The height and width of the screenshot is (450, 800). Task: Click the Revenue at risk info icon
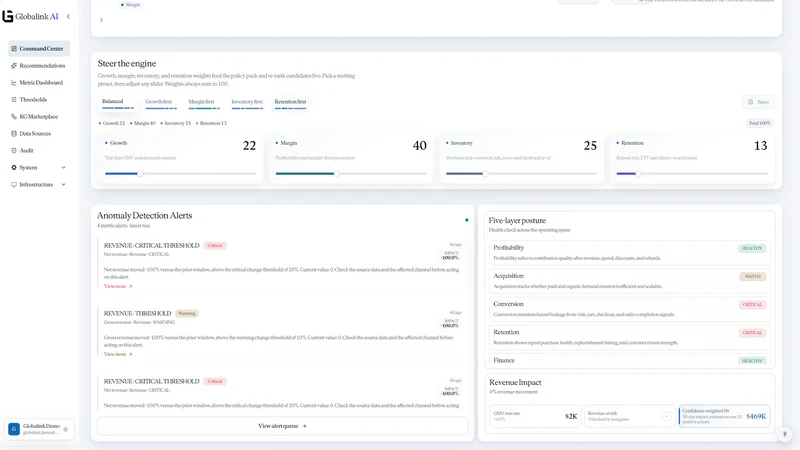coord(666,416)
